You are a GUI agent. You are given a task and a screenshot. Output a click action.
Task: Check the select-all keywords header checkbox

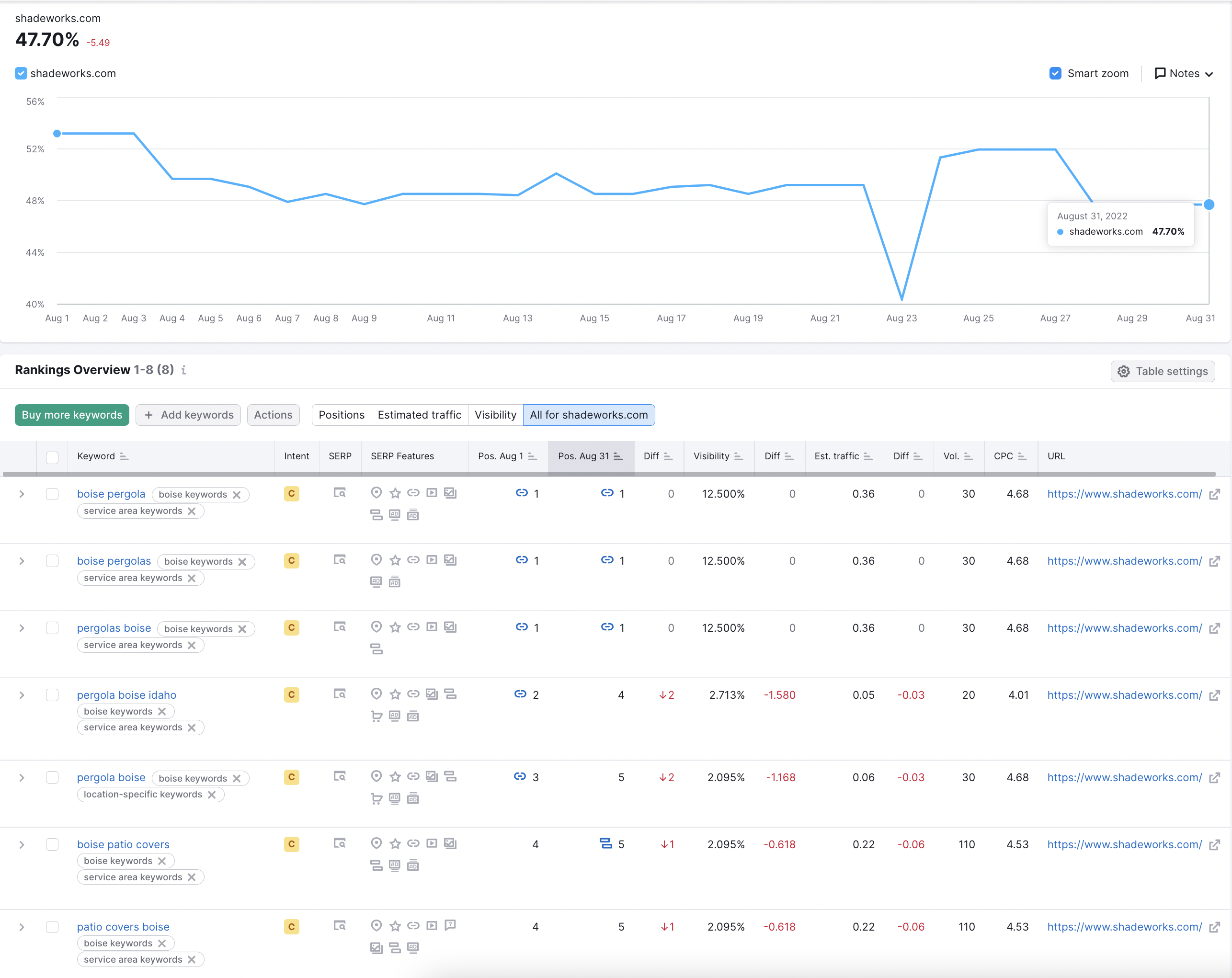point(52,457)
